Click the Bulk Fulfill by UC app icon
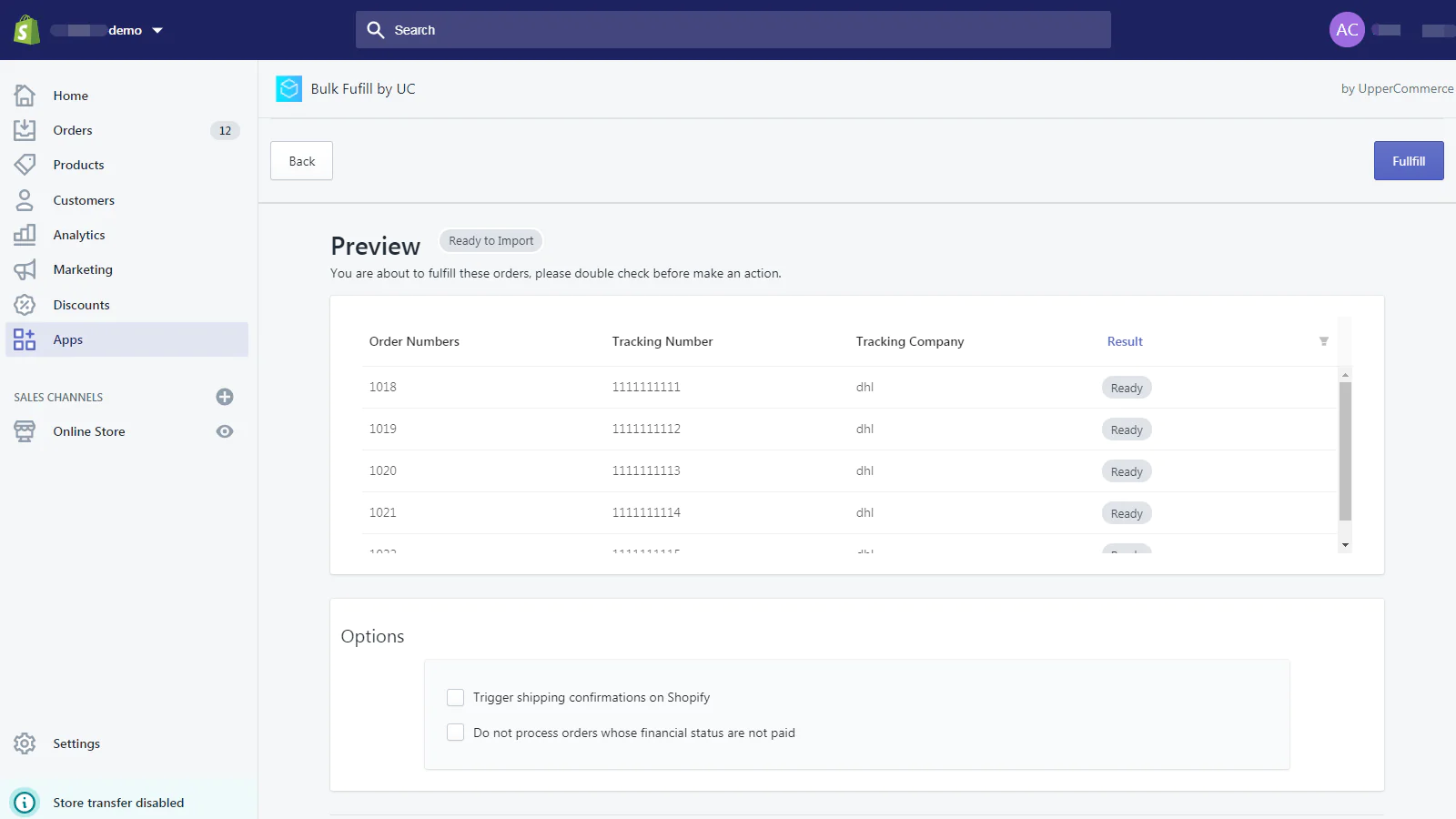The image size is (1456, 819). point(288,88)
